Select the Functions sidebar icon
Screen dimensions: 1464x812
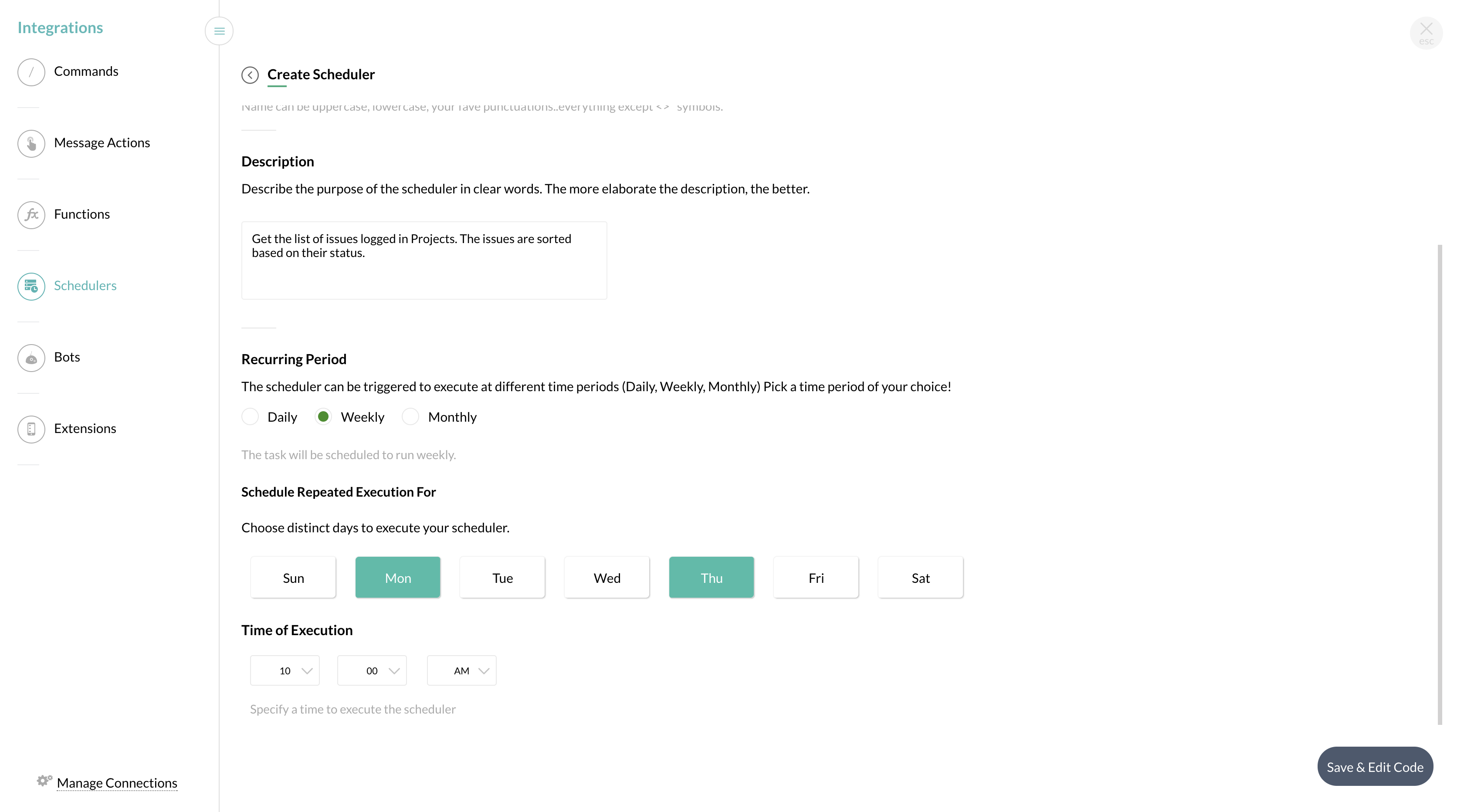click(x=31, y=215)
